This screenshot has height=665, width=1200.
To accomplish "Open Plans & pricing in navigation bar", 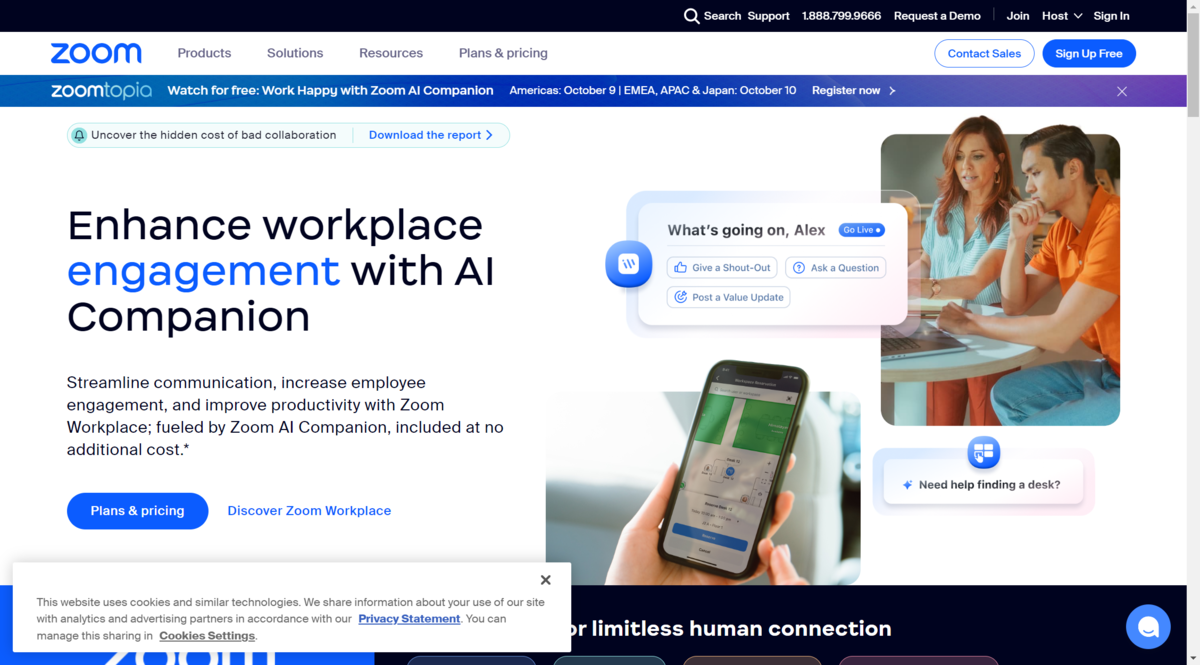I will click(x=503, y=53).
